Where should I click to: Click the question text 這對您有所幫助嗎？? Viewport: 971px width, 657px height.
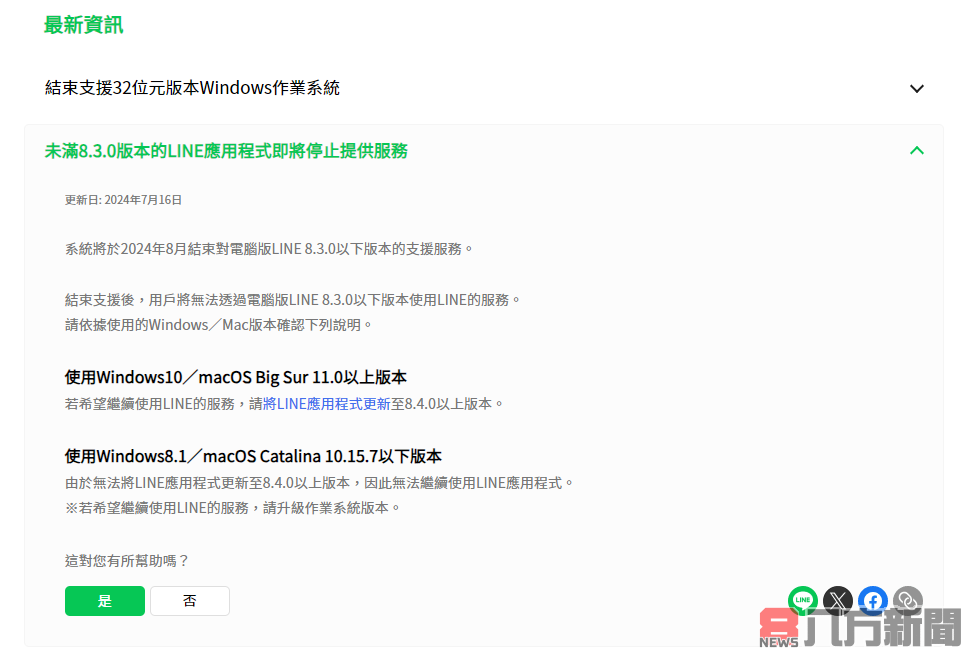(127, 560)
